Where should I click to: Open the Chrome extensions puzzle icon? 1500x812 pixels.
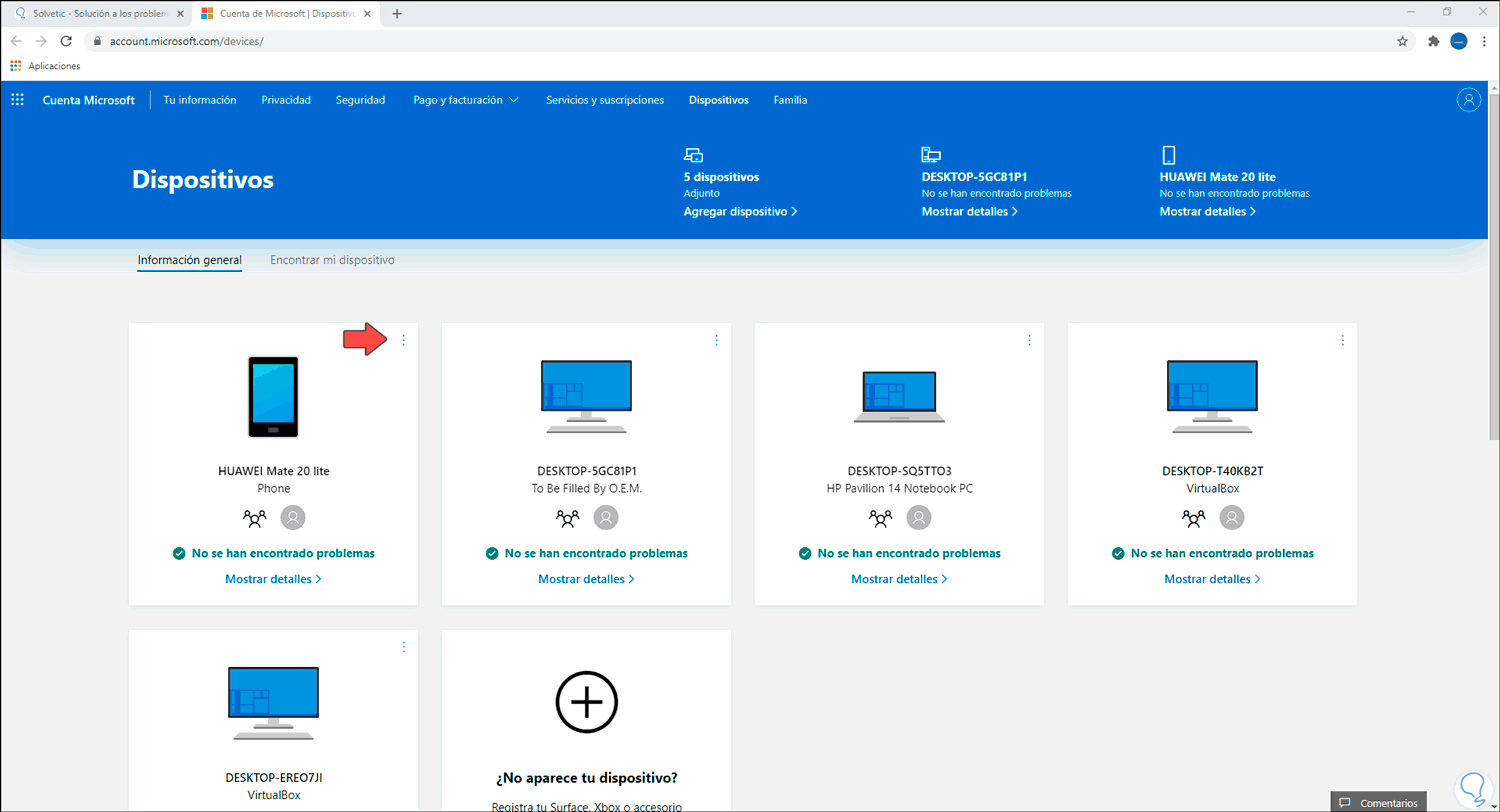[1433, 41]
